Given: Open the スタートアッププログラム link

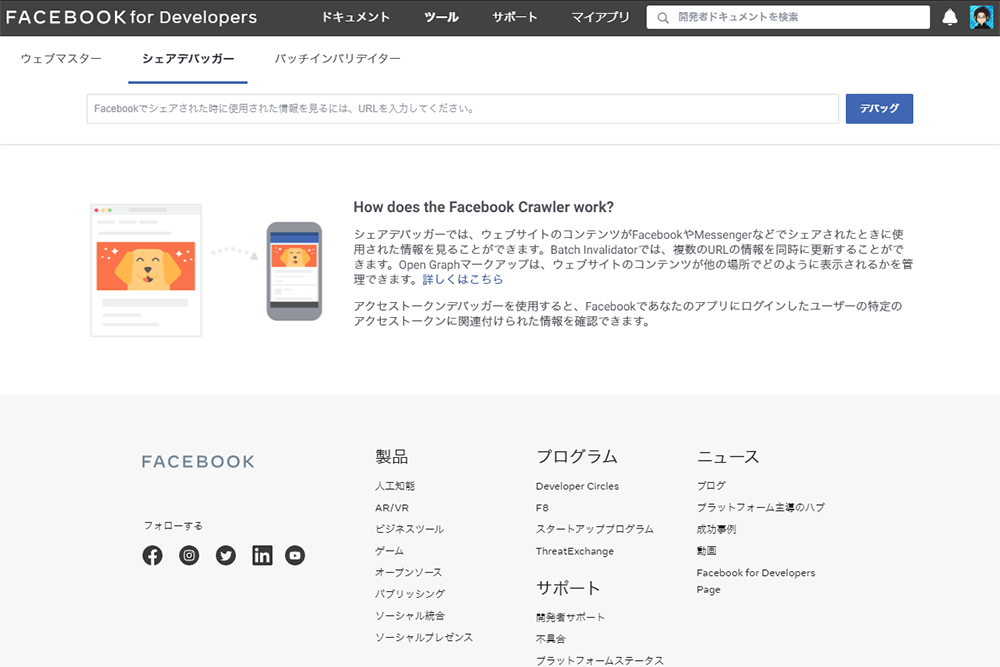Looking at the screenshot, I should (594, 529).
